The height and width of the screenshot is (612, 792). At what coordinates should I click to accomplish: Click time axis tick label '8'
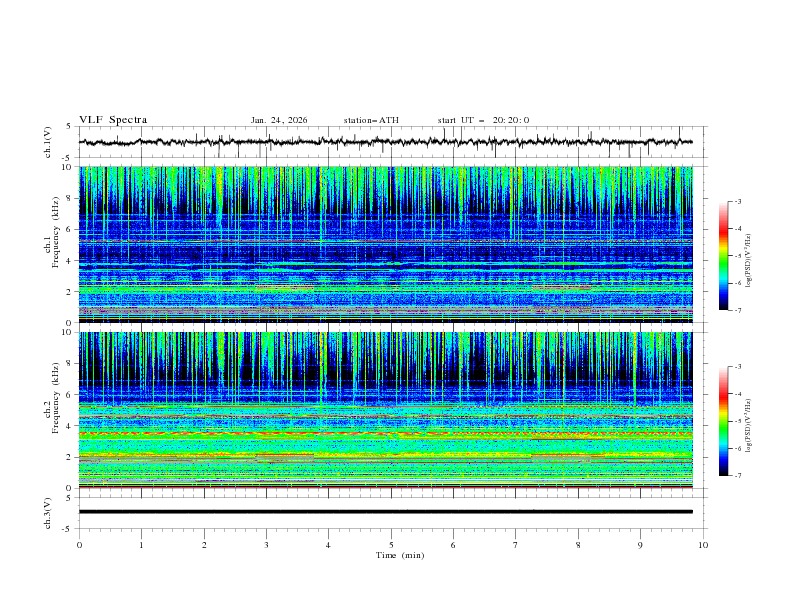click(578, 545)
